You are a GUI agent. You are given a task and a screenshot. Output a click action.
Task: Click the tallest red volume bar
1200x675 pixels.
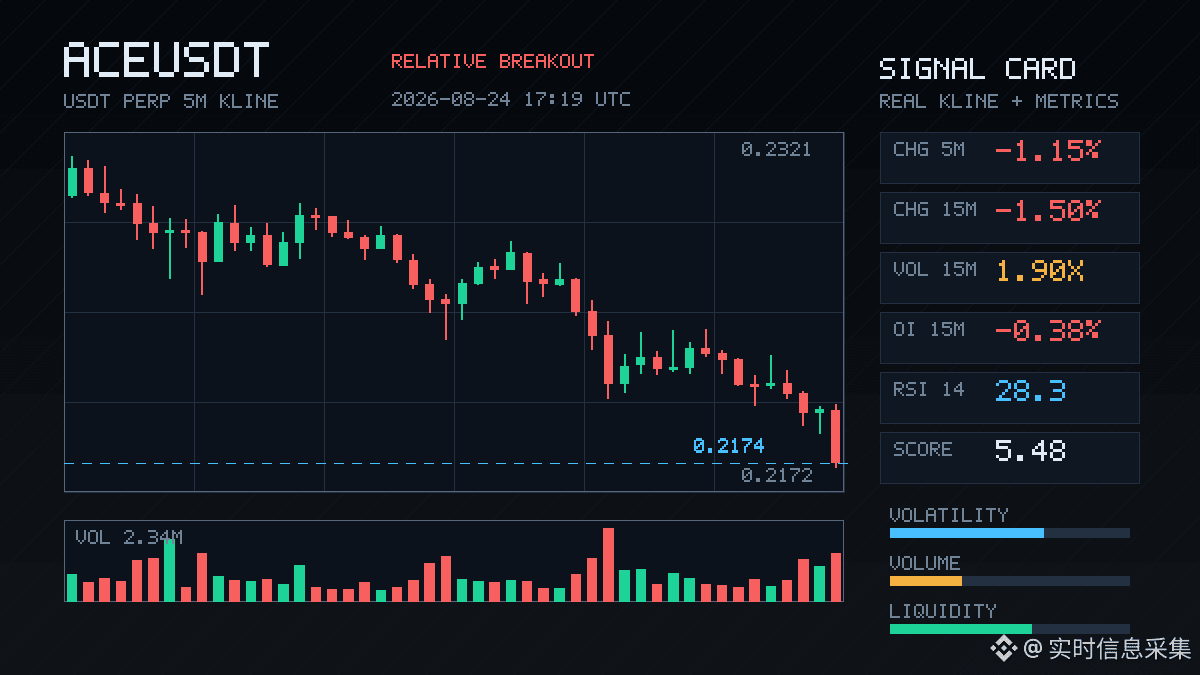click(x=608, y=564)
